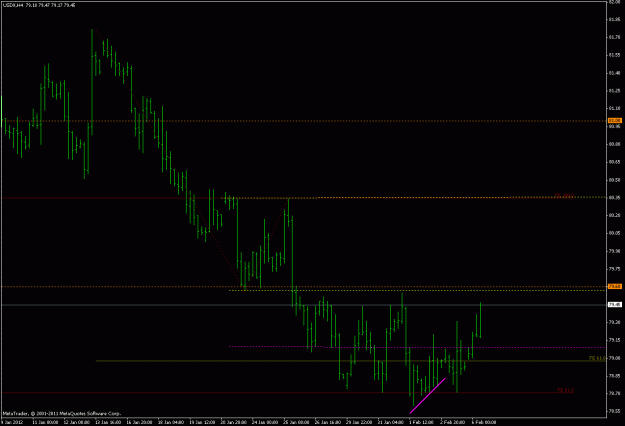Click the 13 Jan 16:00 time label

pyautogui.click(x=108, y=422)
